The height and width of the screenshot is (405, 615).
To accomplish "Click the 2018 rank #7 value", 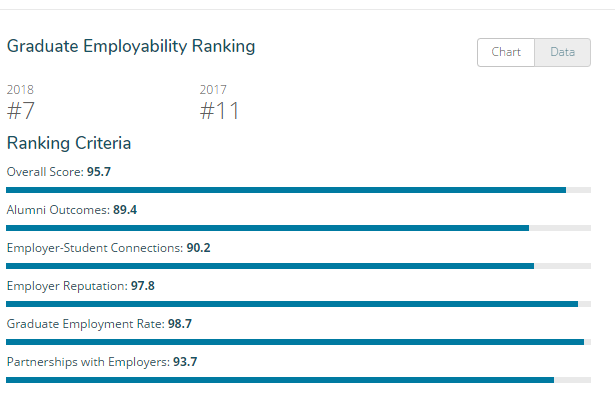I will tap(21, 110).
